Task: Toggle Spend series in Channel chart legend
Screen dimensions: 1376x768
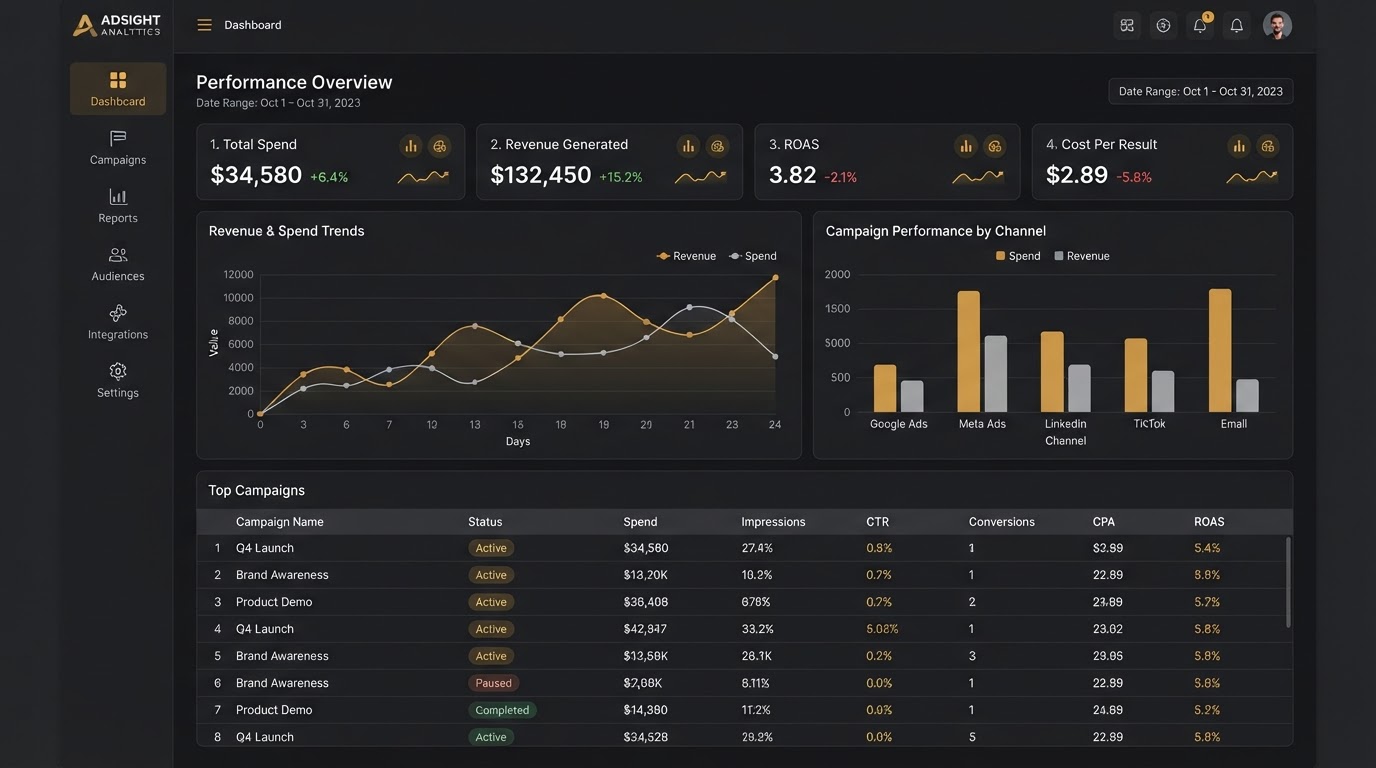Action: (1018, 256)
